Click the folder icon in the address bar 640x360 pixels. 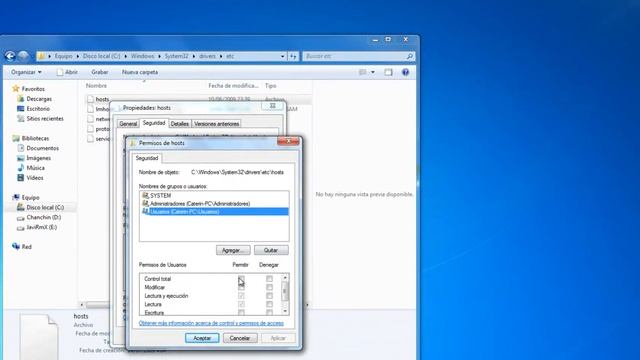(41, 56)
